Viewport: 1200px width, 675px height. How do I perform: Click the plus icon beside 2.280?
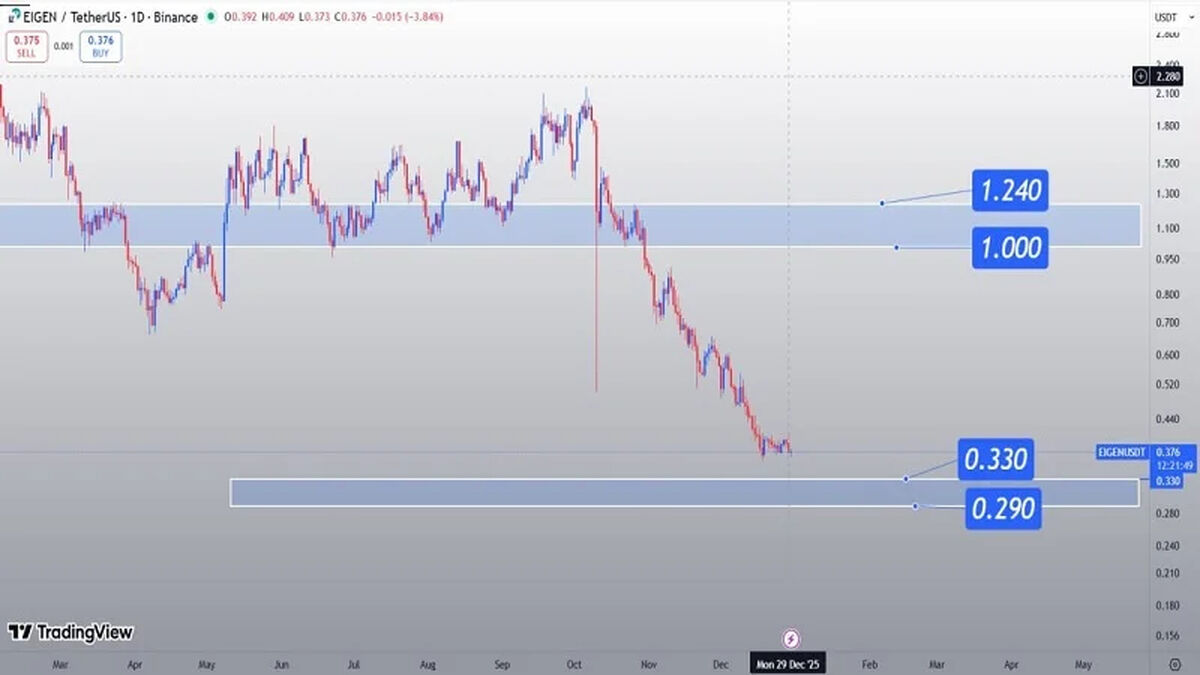point(1141,76)
